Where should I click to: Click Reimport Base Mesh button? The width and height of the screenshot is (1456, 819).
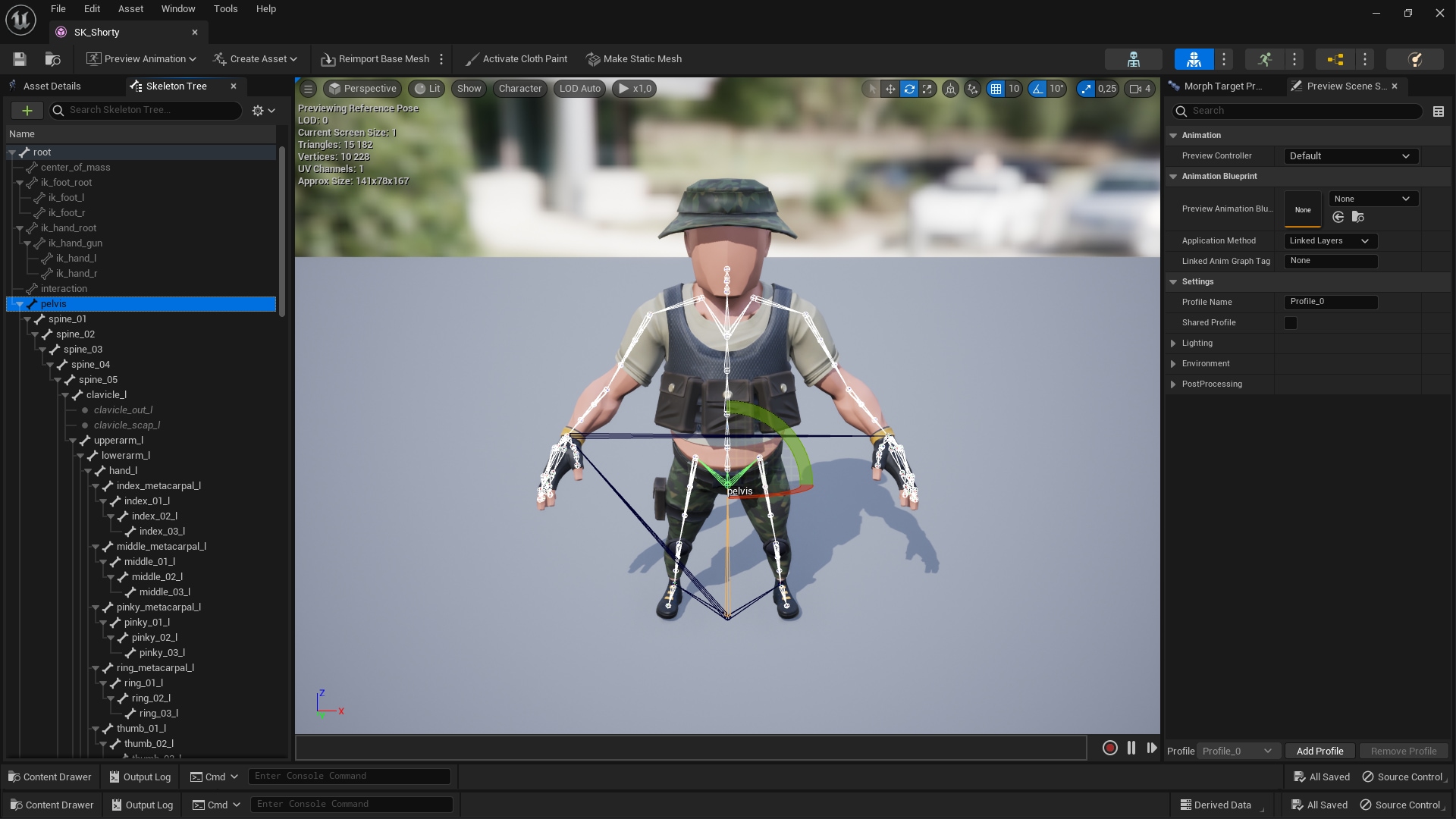[375, 59]
